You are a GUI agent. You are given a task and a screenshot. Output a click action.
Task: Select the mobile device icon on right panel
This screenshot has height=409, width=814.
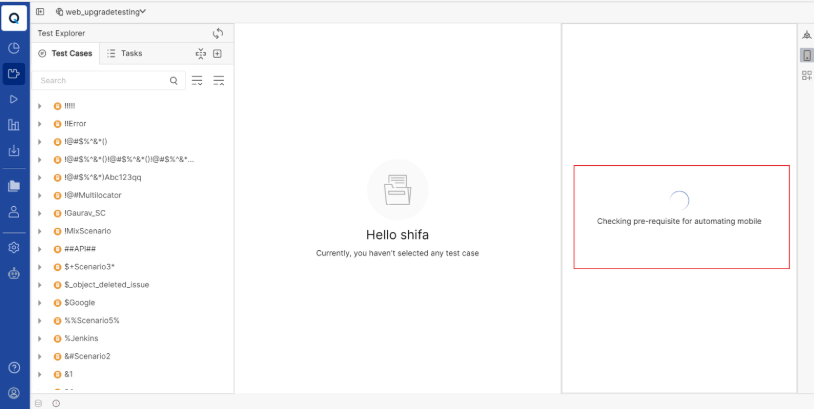pyautogui.click(x=806, y=55)
